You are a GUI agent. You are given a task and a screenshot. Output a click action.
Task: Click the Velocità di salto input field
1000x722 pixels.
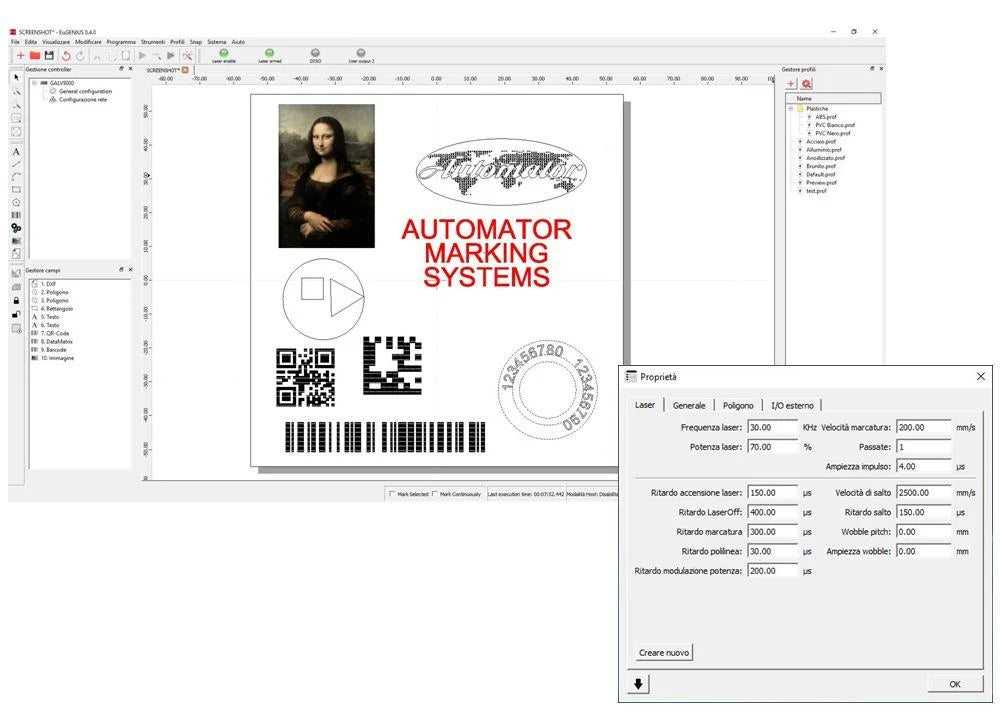click(x=923, y=492)
